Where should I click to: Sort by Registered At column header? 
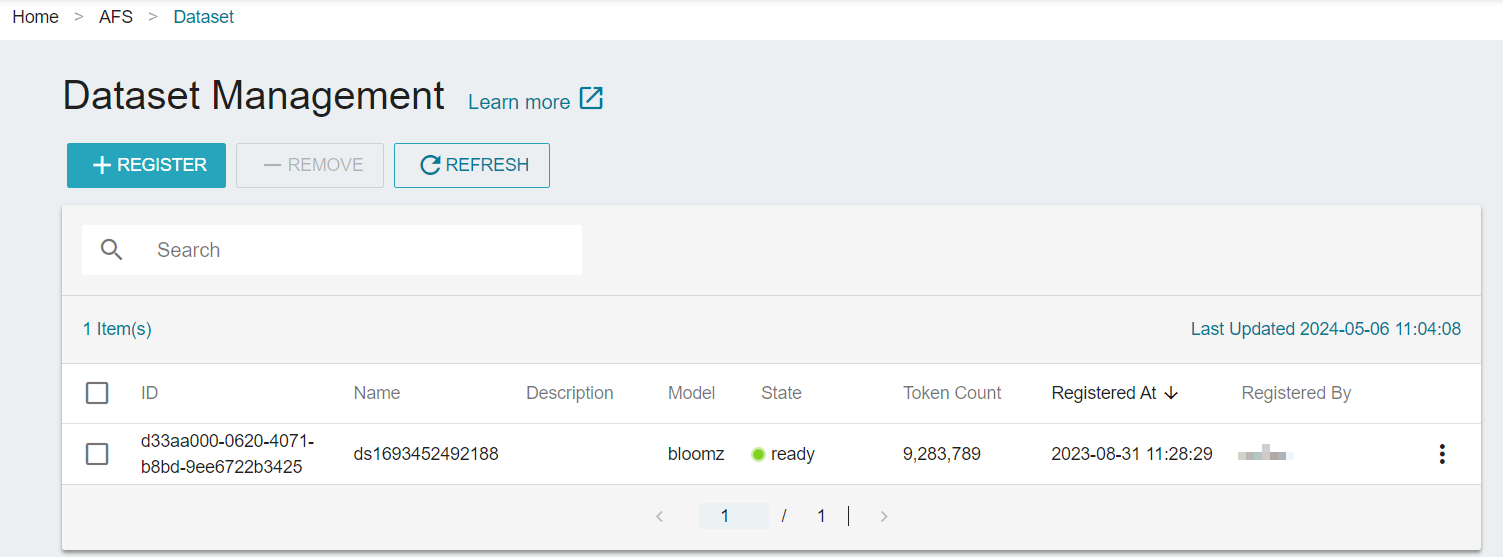pos(1104,393)
